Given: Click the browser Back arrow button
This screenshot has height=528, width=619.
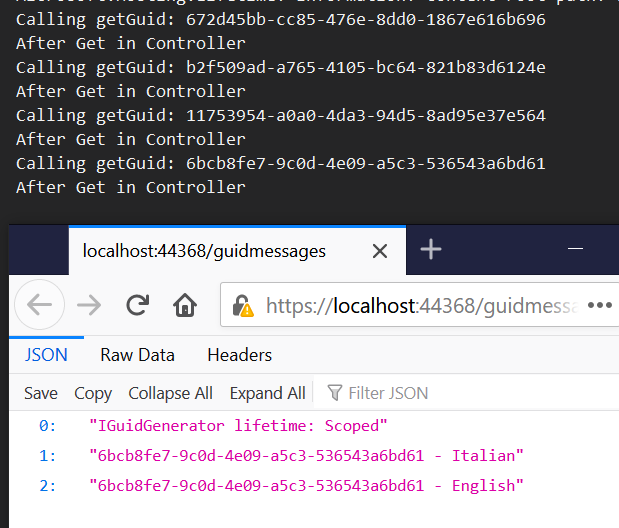Looking at the screenshot, I should click(39, 305).
